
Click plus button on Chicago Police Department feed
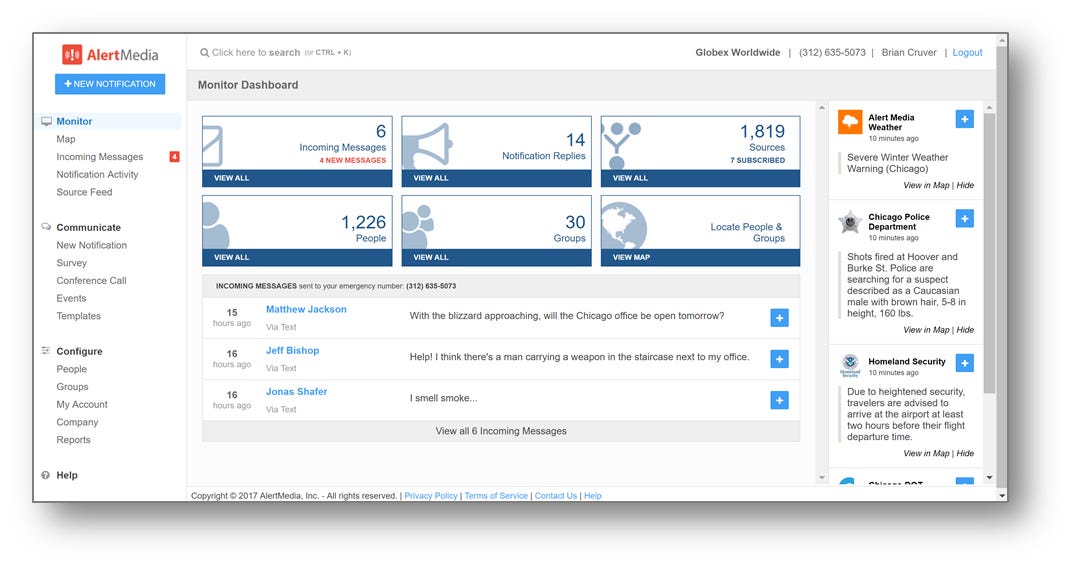964,219
